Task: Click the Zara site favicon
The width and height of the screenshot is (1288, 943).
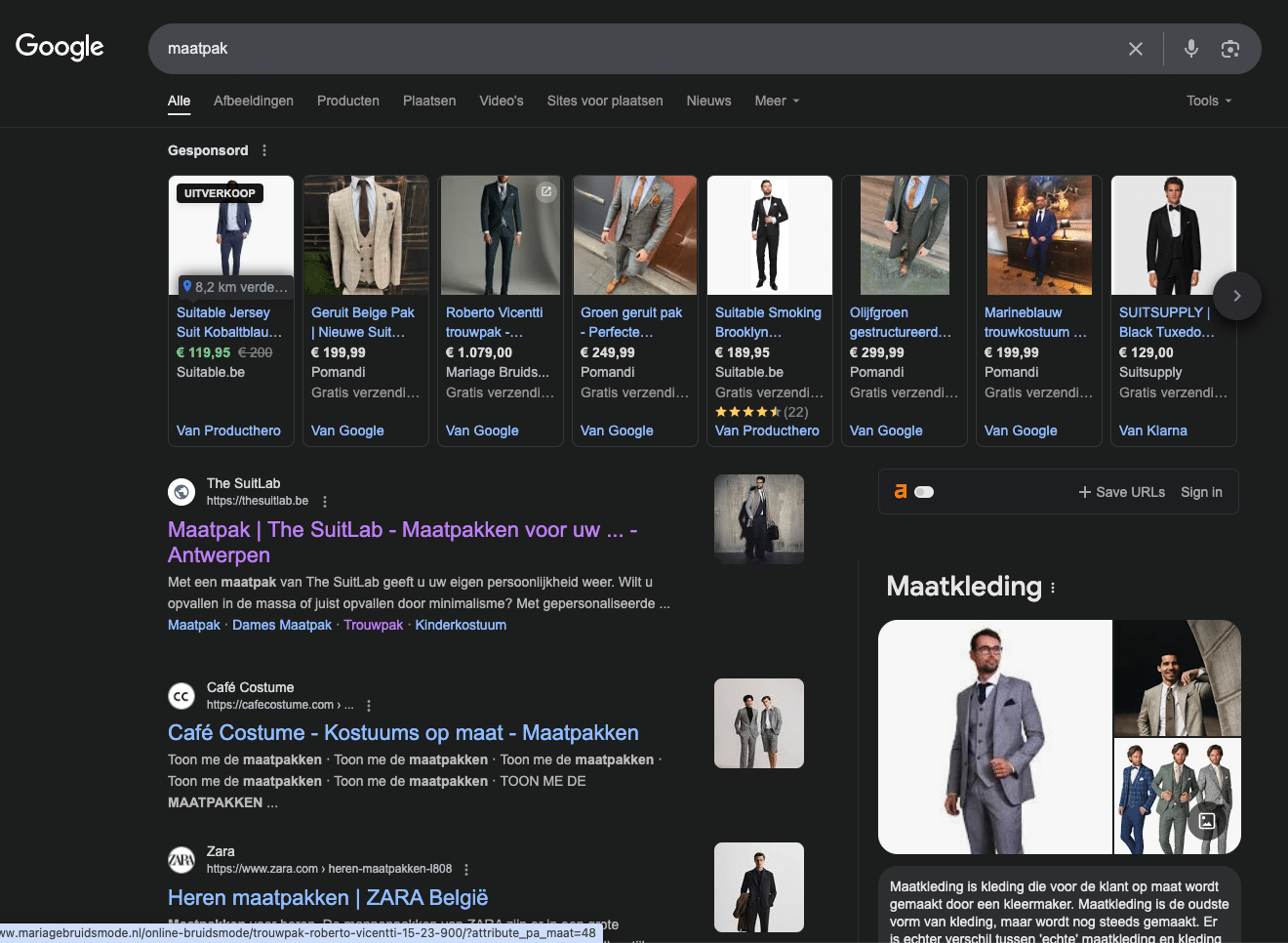Action: point(181,860)
